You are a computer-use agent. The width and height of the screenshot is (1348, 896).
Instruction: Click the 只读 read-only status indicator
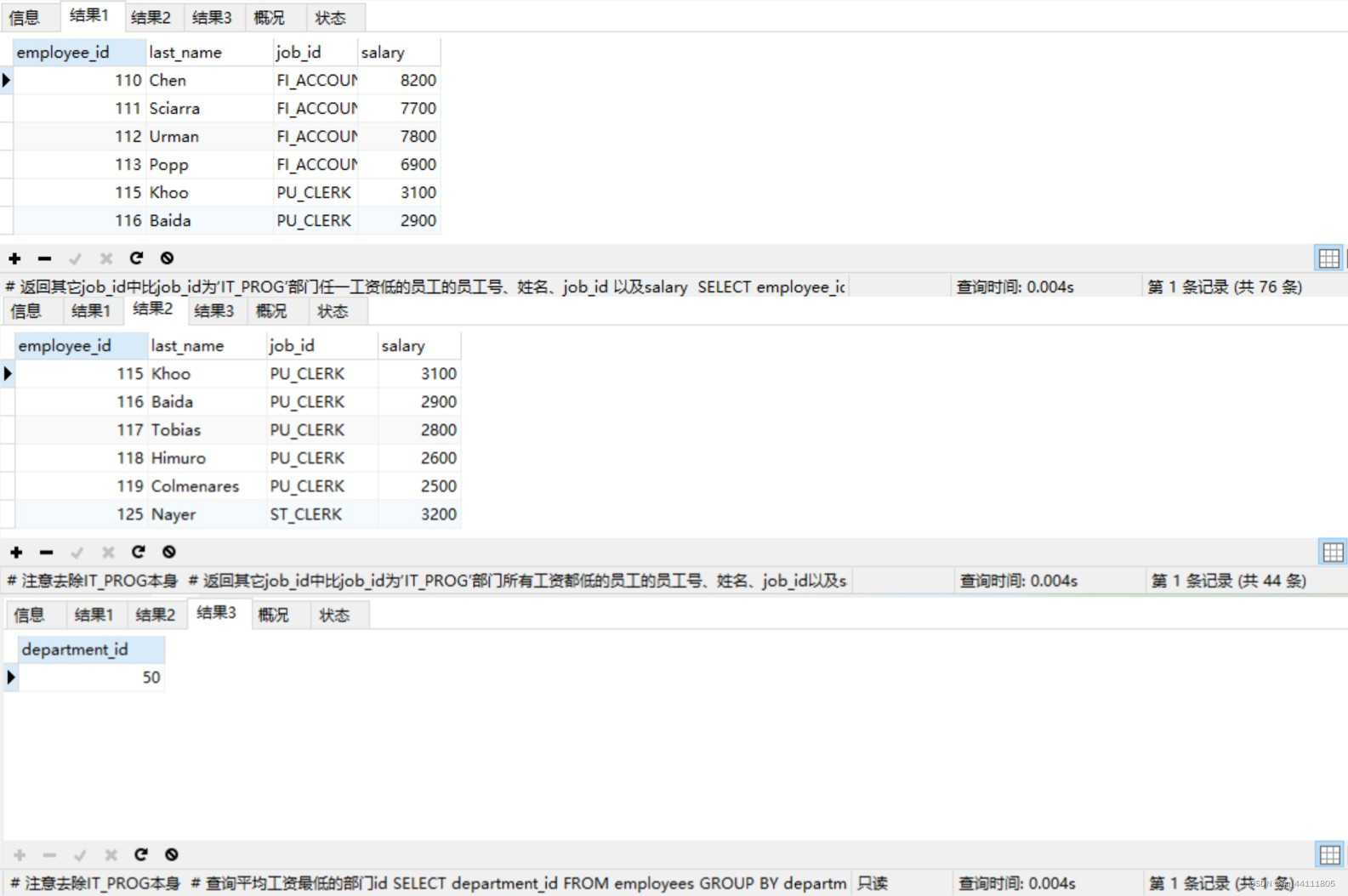(873, 883)
